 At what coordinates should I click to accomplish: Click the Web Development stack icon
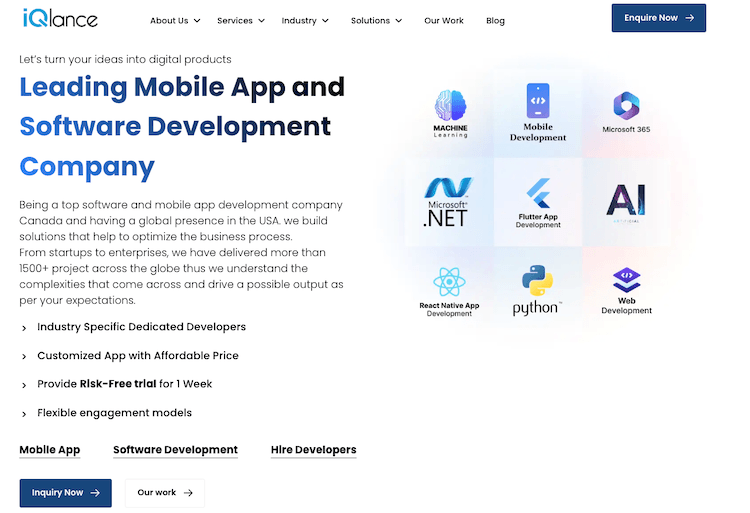[x=626, y=280]
